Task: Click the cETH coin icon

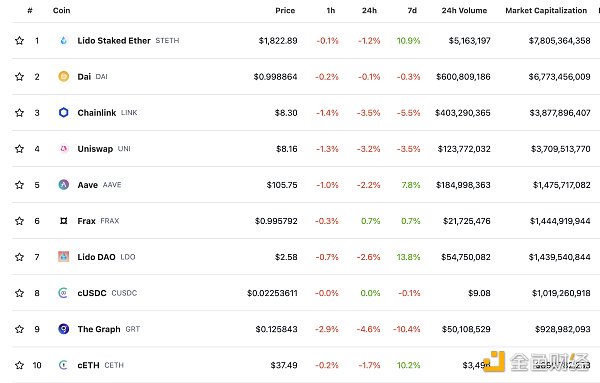Action: (x=64, y=365)
